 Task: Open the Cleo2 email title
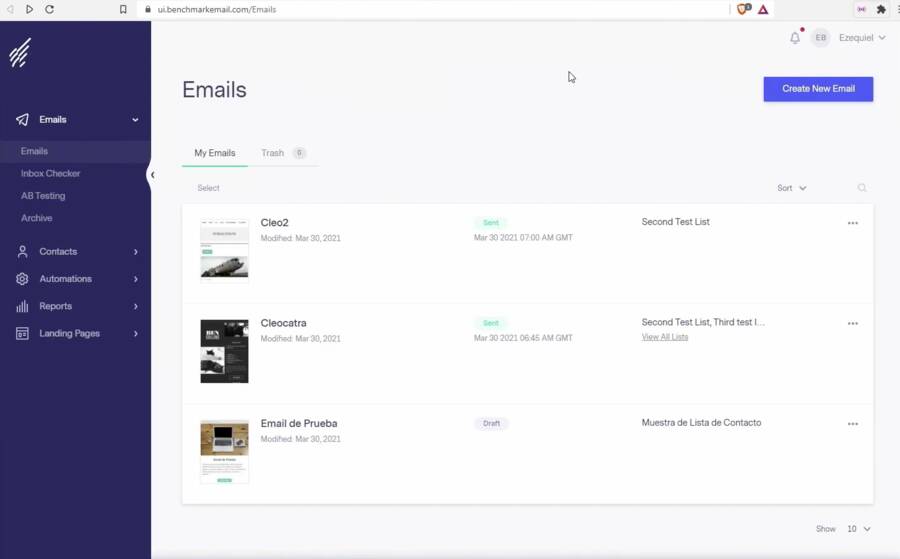(x=274, y=223)
